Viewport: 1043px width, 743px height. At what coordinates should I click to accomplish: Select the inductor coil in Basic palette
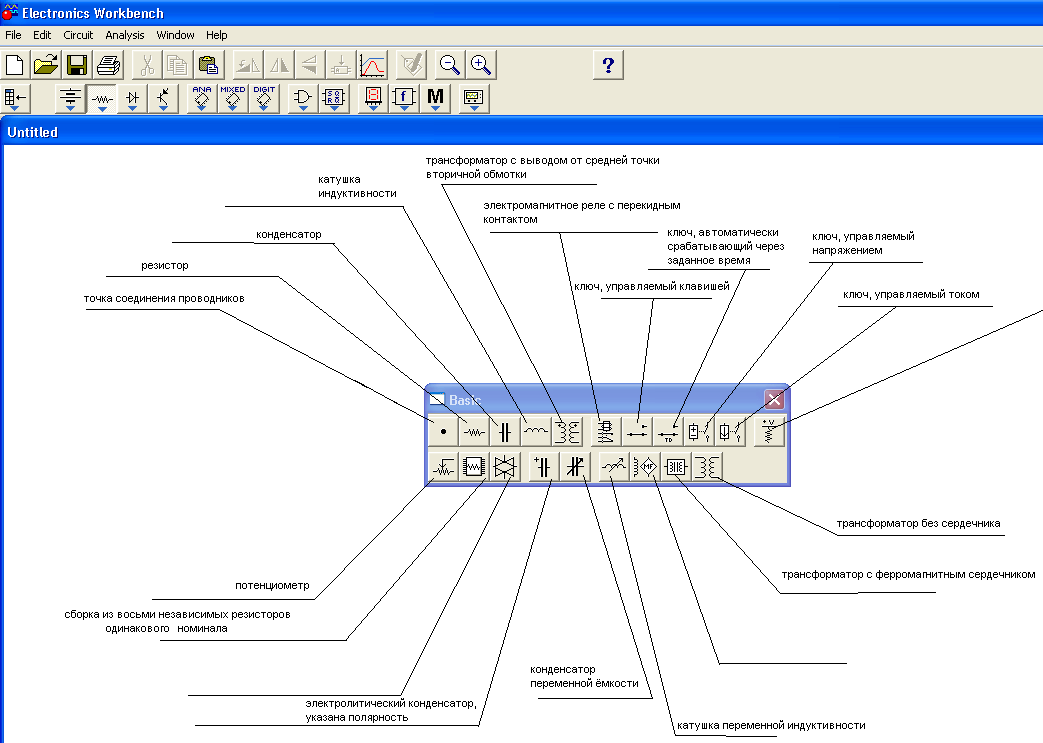click(536, 432)
